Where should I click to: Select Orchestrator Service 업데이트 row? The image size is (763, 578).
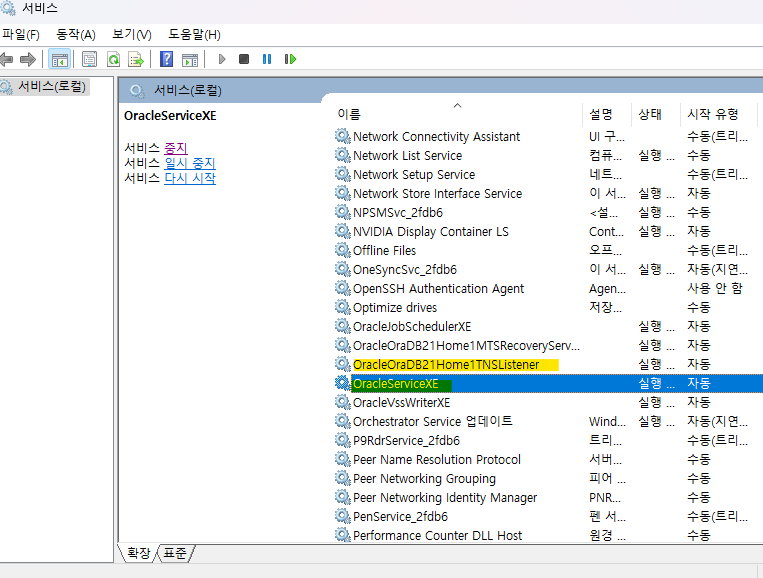click(548, 421)
